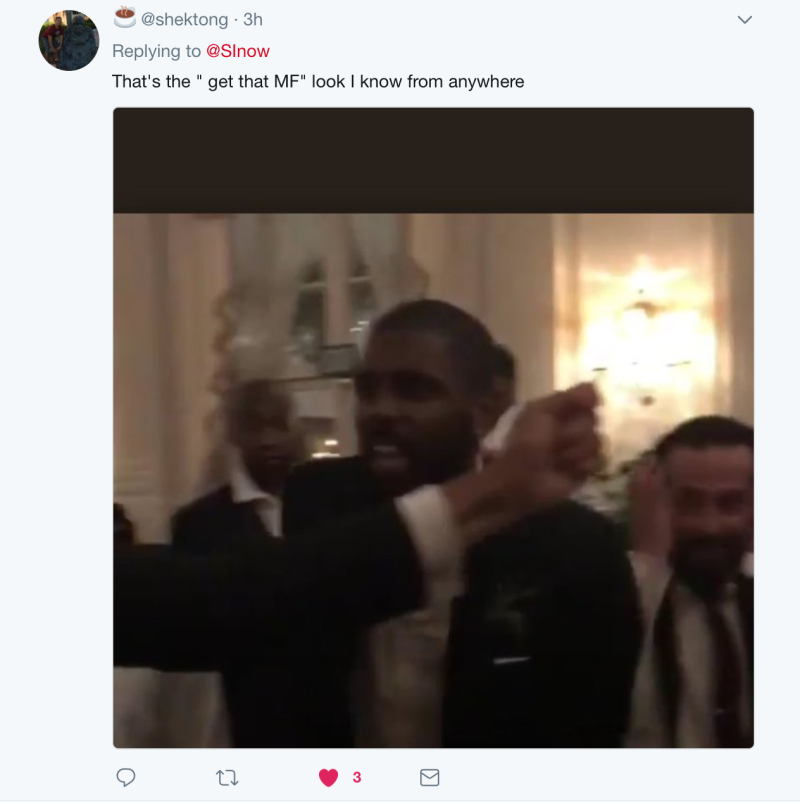Retweet using the arrows icon

click(227, 778)
